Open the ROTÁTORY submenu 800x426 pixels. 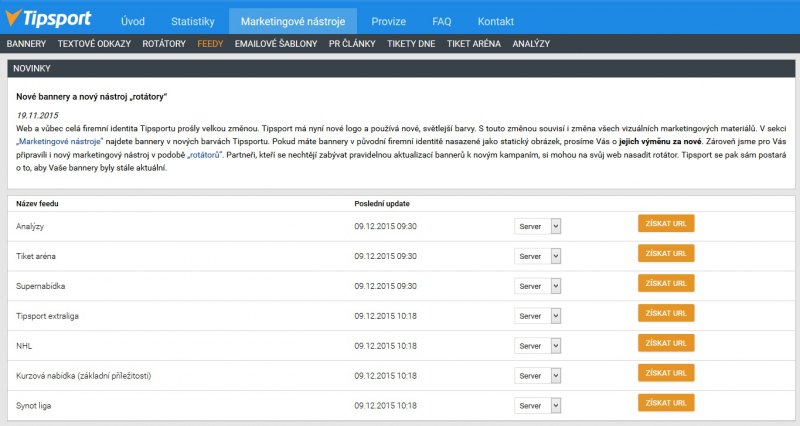164,44
